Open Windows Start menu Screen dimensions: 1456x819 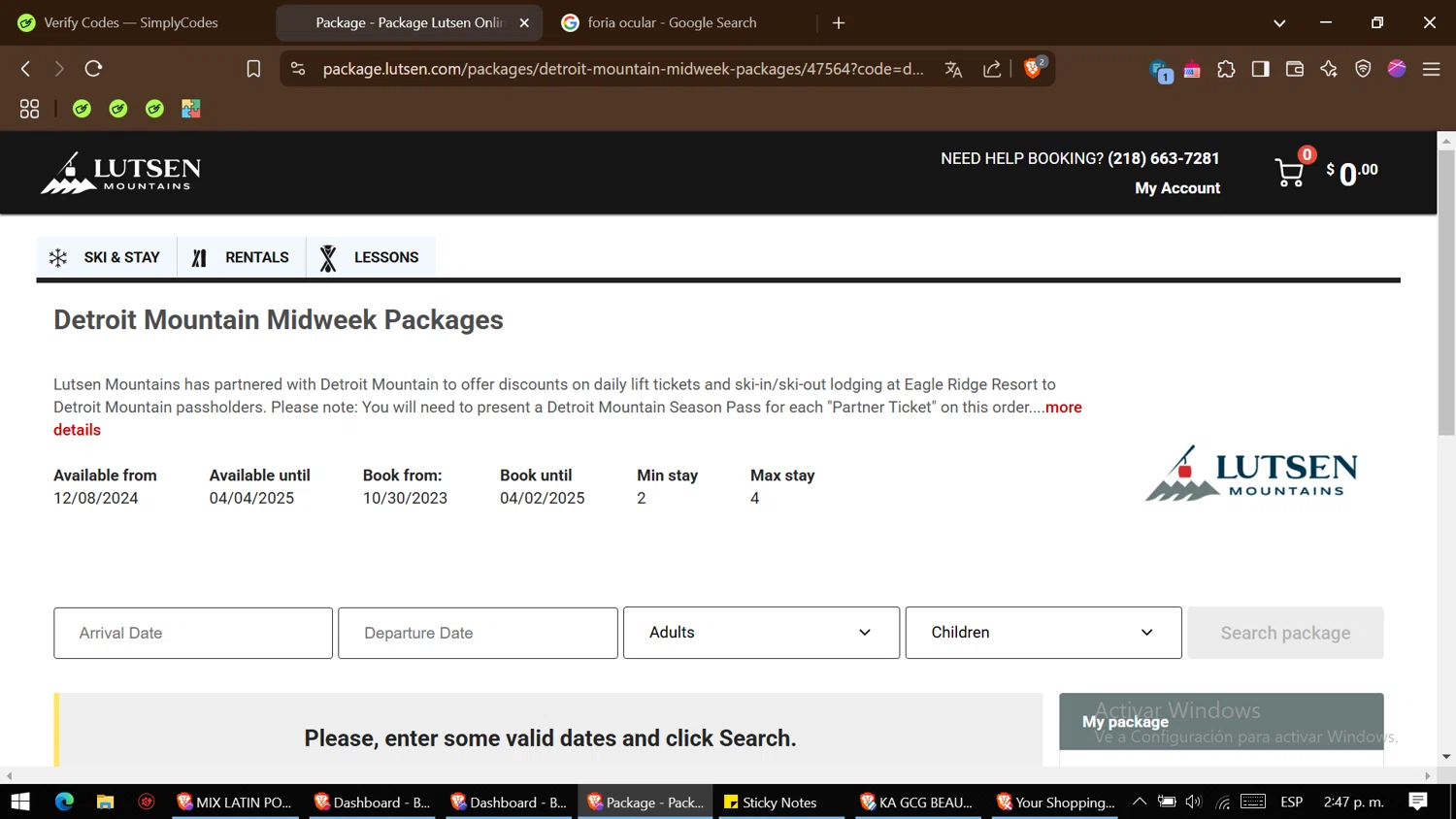tap(20, 802)
